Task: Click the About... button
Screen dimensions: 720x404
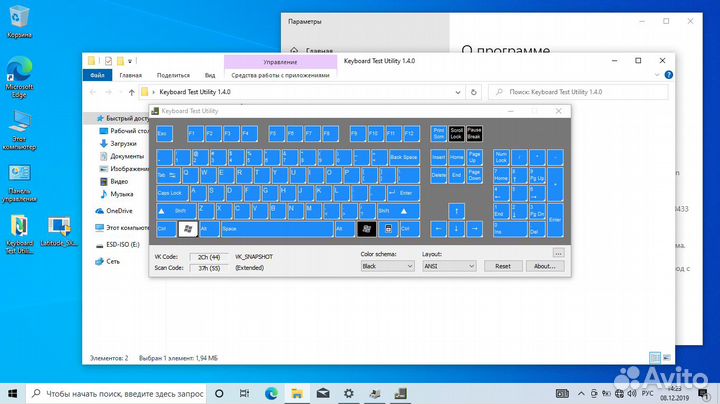Action: coord(545,266)
